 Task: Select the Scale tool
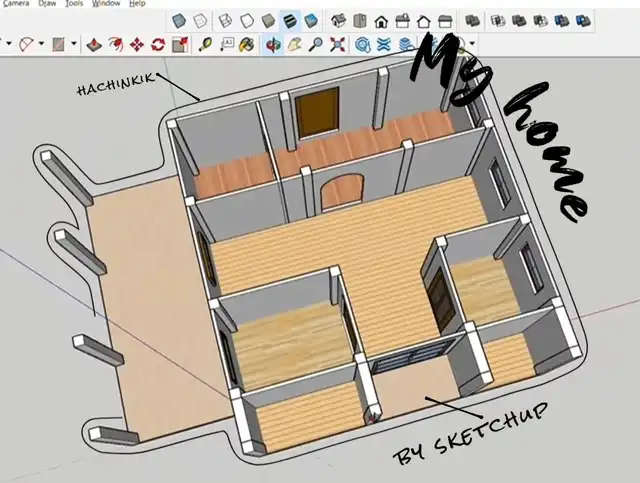181,44
